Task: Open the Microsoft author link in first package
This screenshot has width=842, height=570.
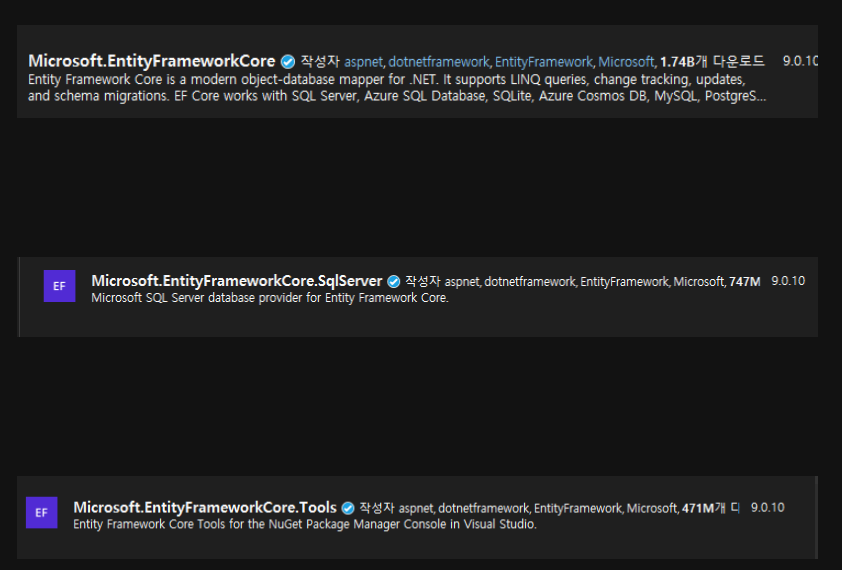Action: coord(626,62)
